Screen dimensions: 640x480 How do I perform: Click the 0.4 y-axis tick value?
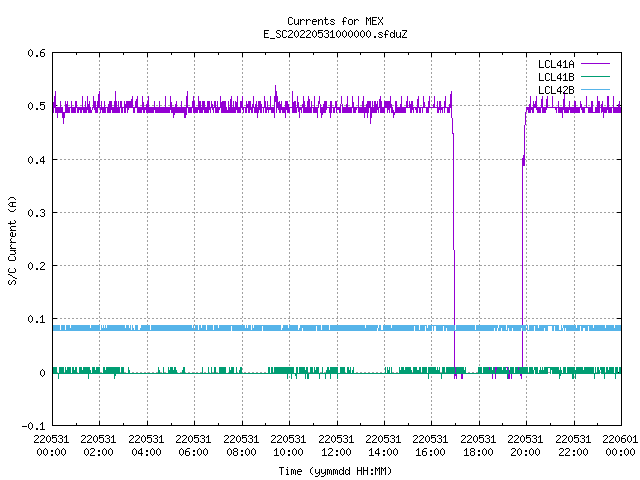(x=36, y=160)
